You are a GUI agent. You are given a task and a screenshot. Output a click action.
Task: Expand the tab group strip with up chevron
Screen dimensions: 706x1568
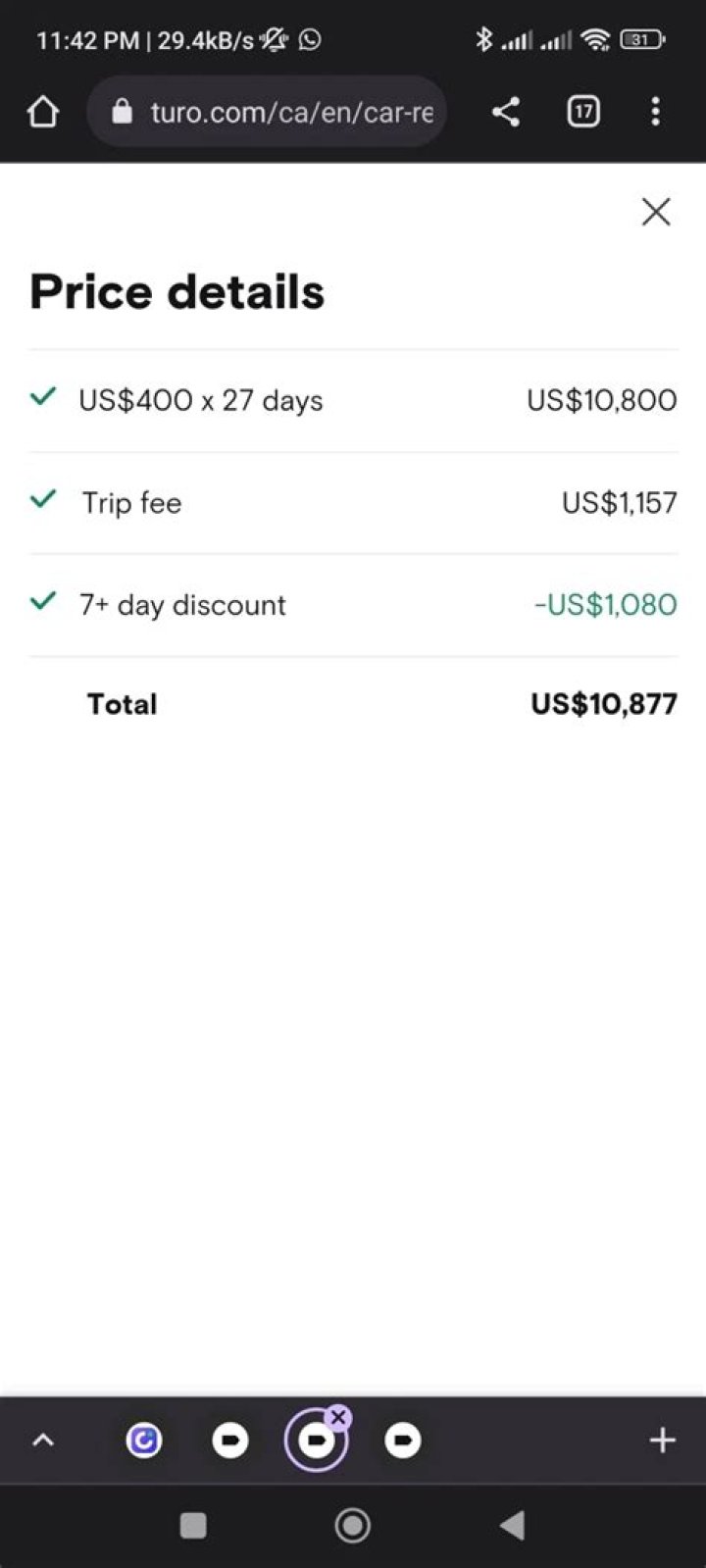click(43, 1441)
